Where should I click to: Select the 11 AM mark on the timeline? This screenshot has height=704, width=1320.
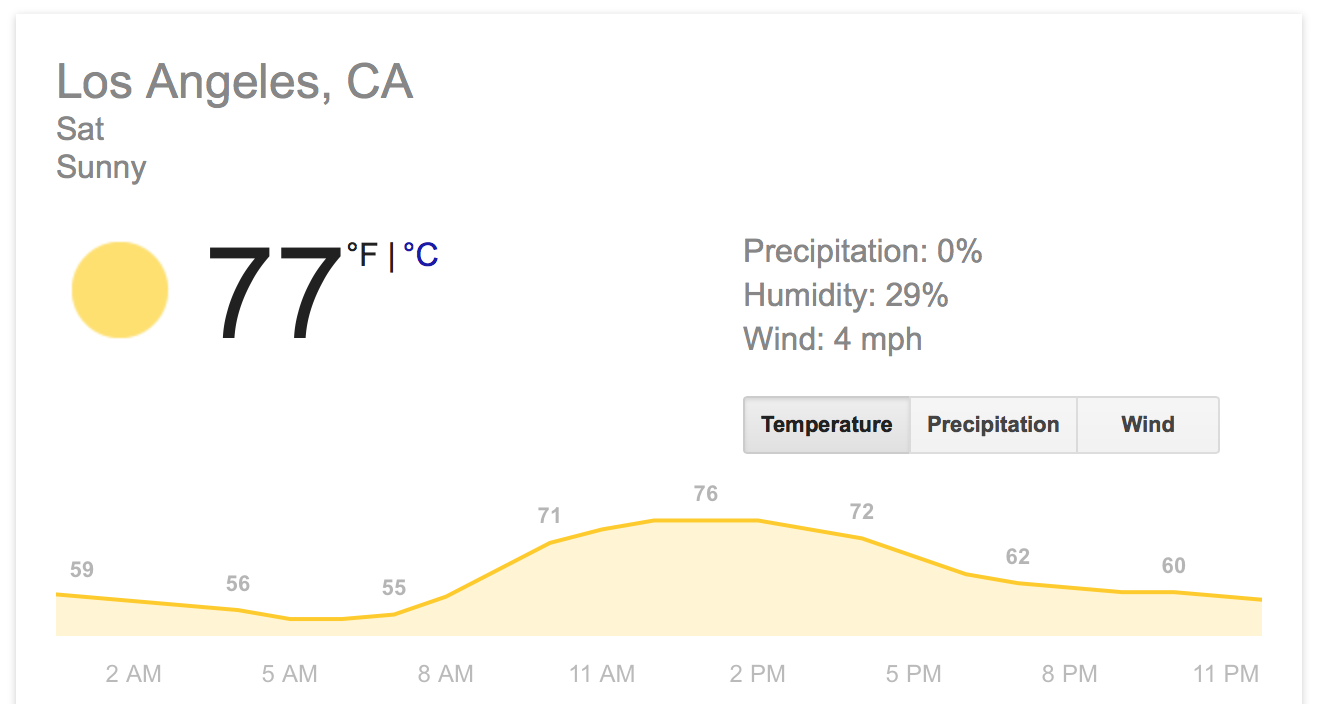pos(601,673)
